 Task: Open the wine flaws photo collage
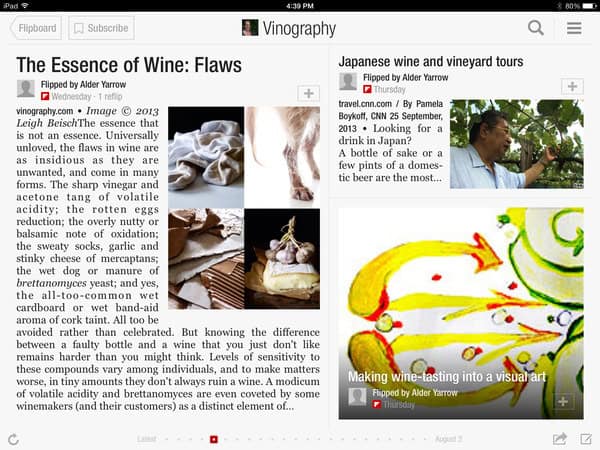tap(244, 208)
